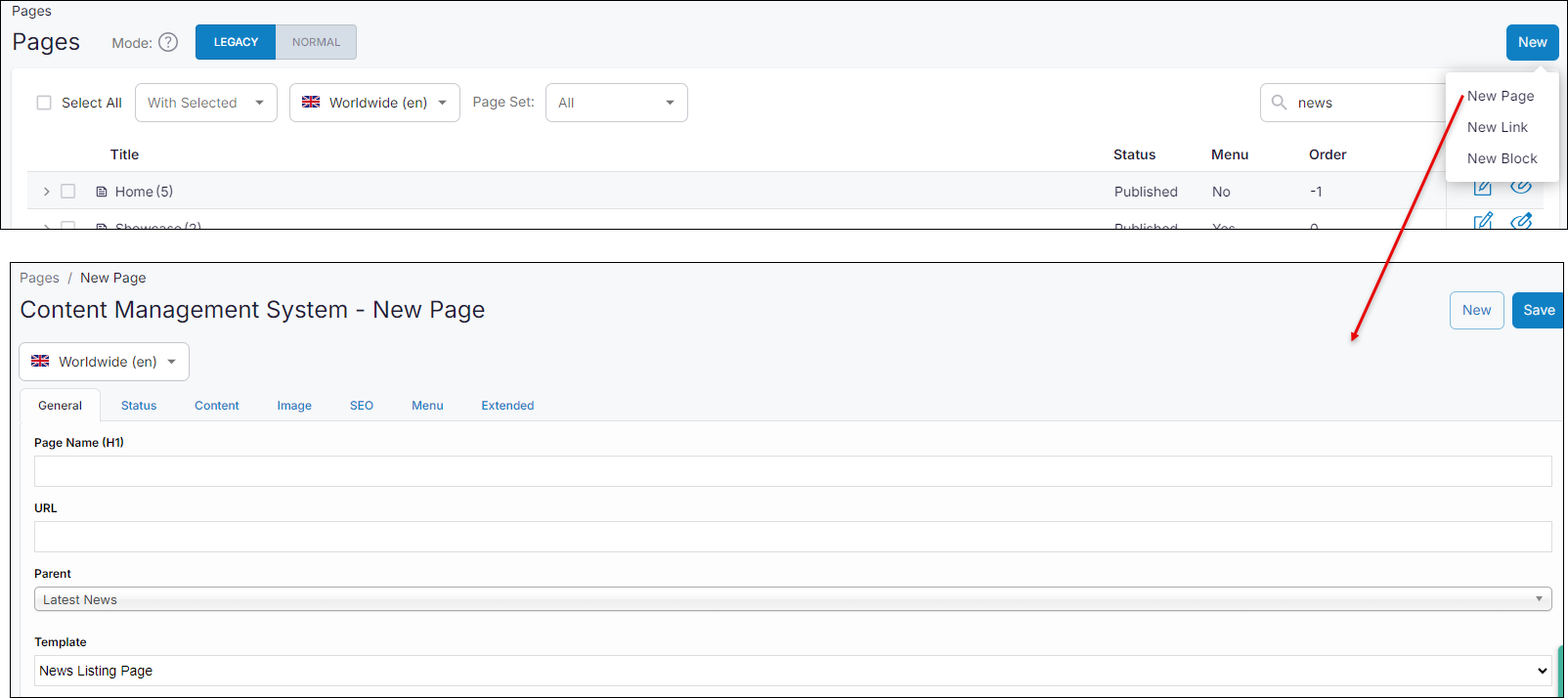This screenshot has width=1568, height=698.
Task: Open the Content tab
Action: [216, 406]
